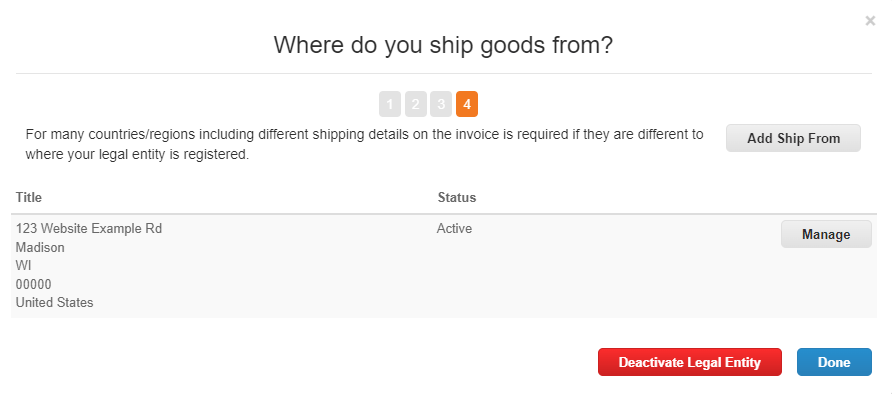This screenshot has height=394, width=892.
Task: Click the 'For many countries/regions' description line
Action: (365, 135)
